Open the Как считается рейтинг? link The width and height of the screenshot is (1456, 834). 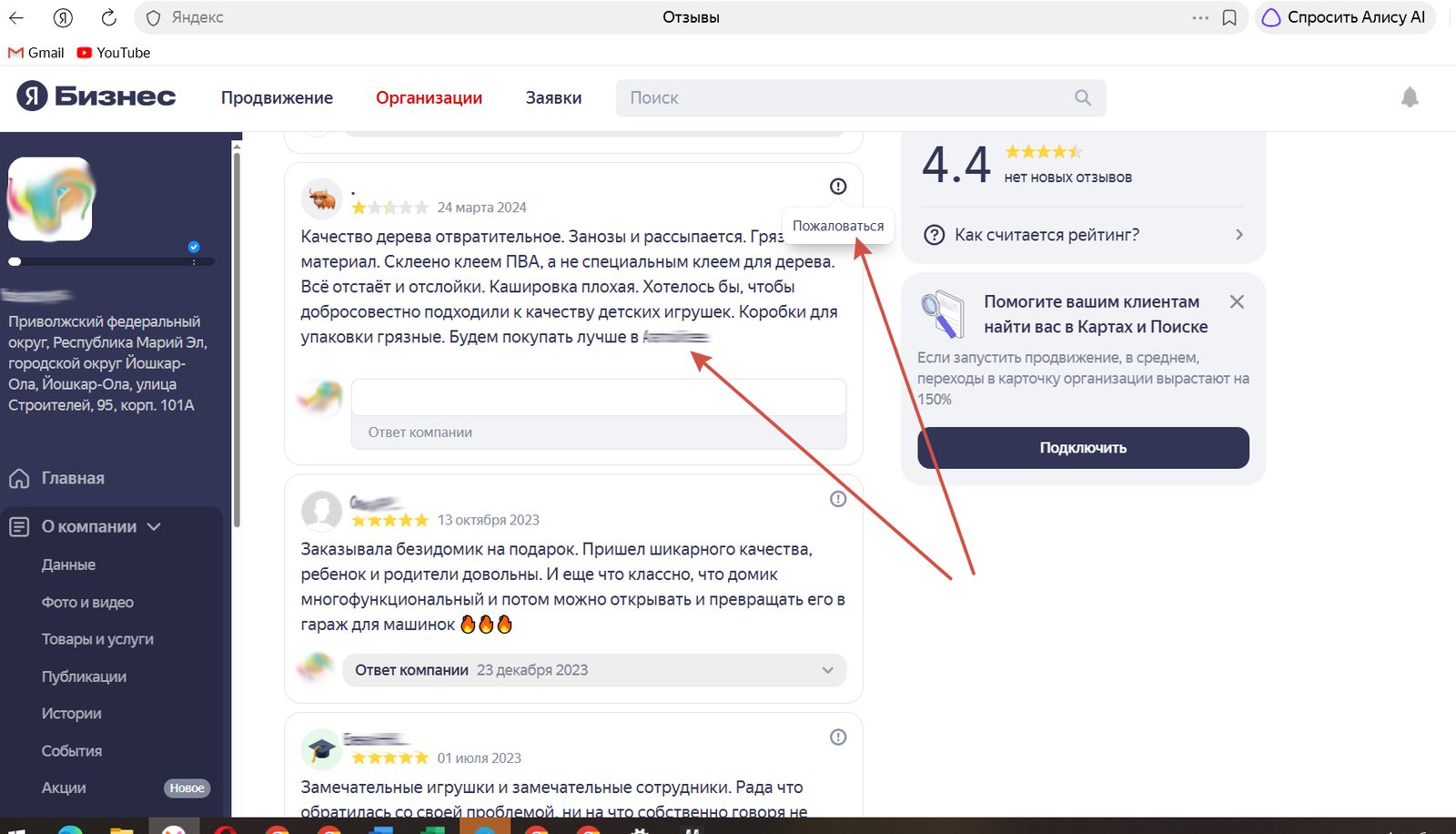point(1046,235)
